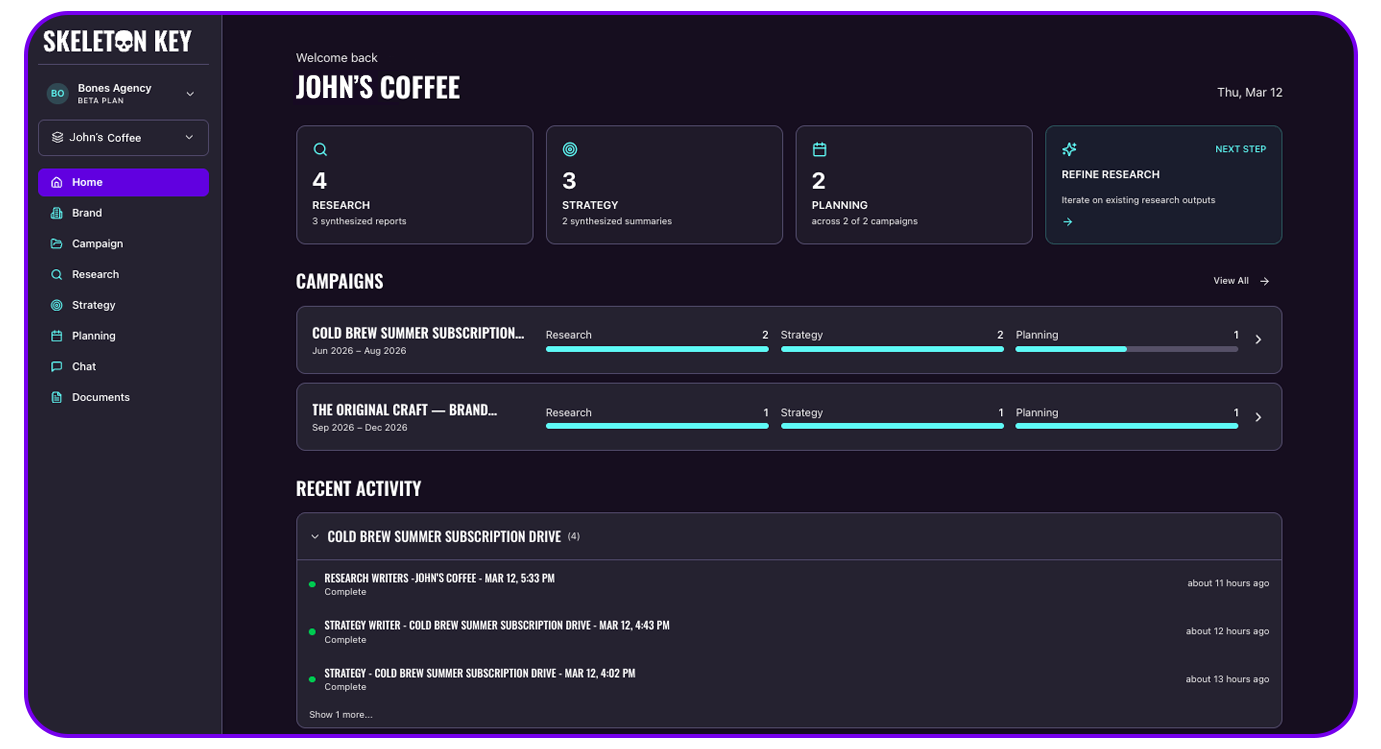Click the Documents file icon in sidebar
The image size is (1381, 749).
pos(57,398)
